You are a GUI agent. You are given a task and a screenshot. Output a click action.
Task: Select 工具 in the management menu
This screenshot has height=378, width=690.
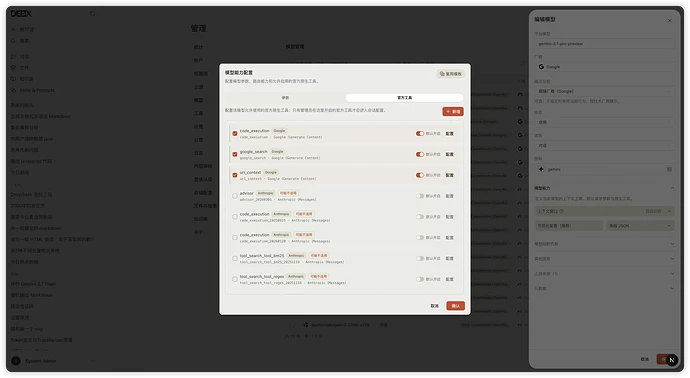click(198, 113)
